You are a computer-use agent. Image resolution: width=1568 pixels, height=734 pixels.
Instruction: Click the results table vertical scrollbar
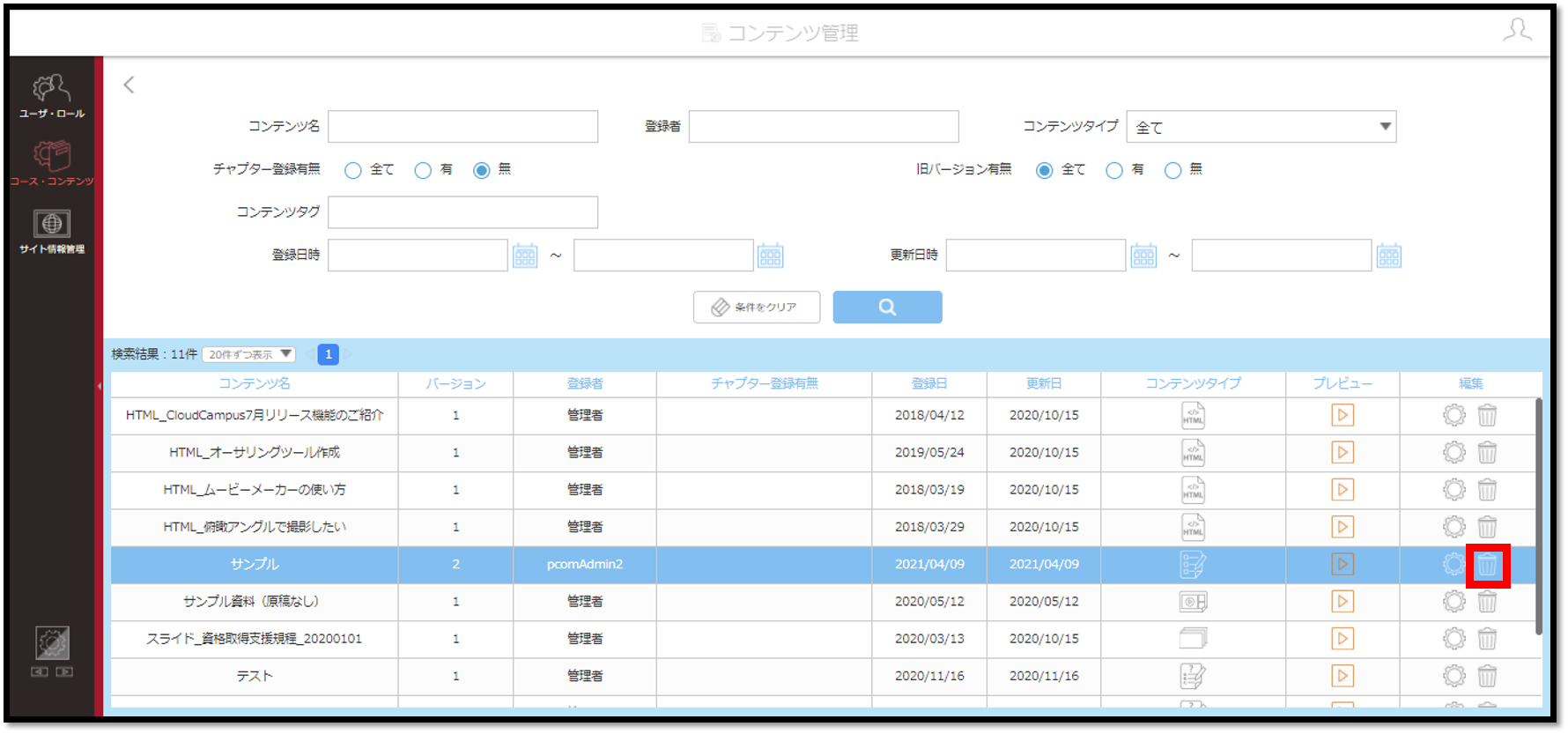1539,516
